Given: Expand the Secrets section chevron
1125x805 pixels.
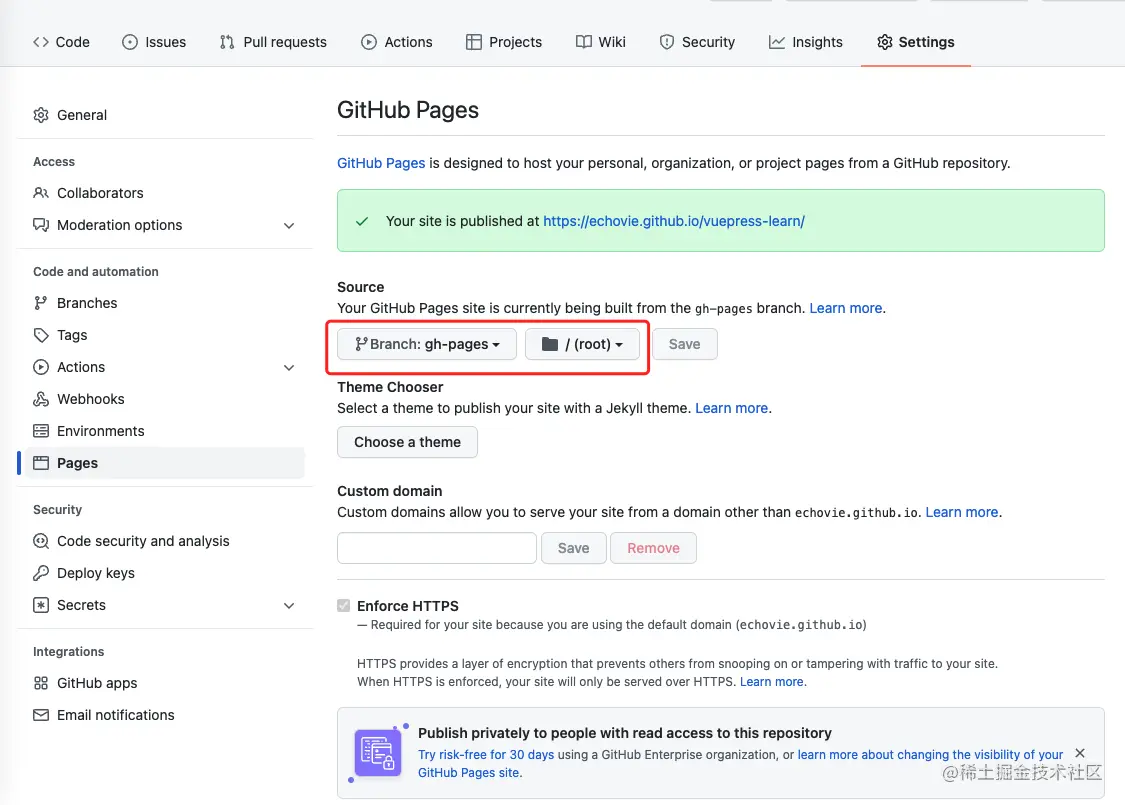Looking at the screenshot, I should pos(289,605).
